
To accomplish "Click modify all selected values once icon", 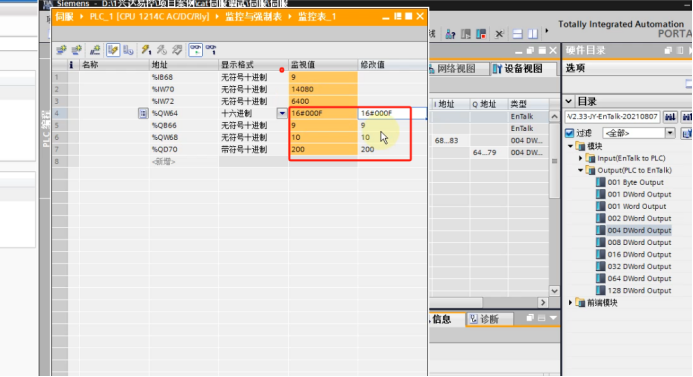I will 146,50.
